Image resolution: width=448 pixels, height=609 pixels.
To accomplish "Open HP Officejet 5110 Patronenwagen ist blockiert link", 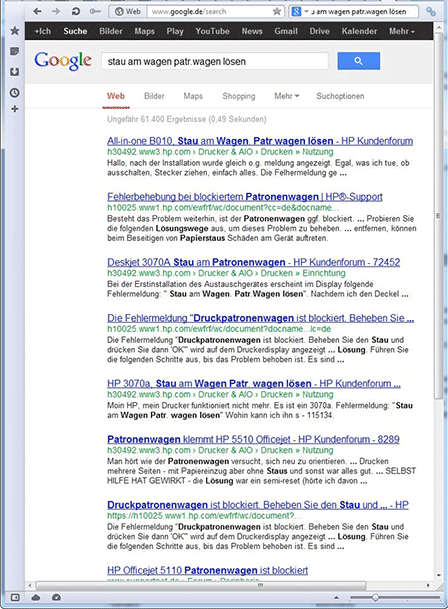I will click(207, 570).
